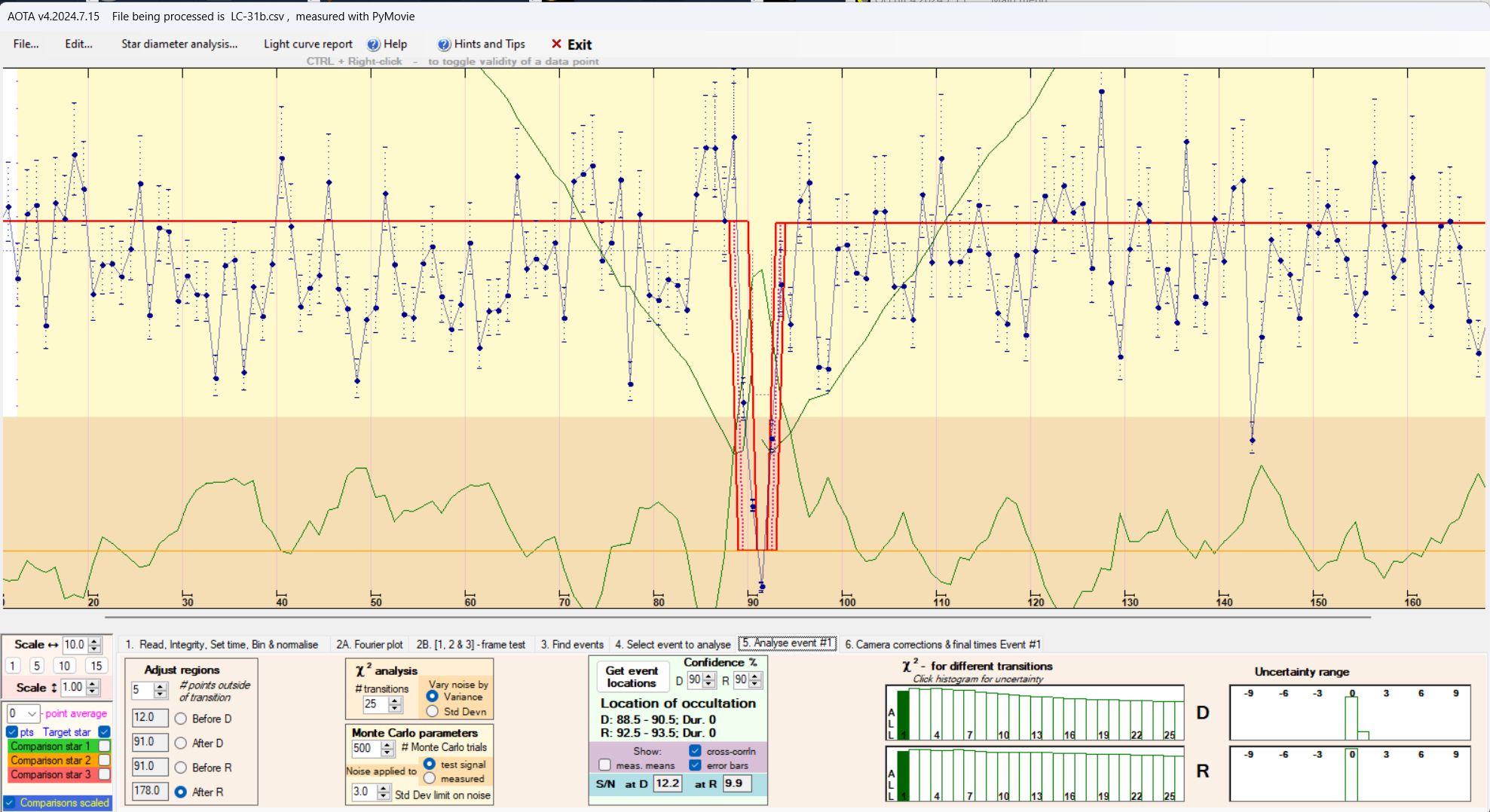The image size is (1490, 812).
Task: Select the After R region radio button
Action: tap(181, 792)
